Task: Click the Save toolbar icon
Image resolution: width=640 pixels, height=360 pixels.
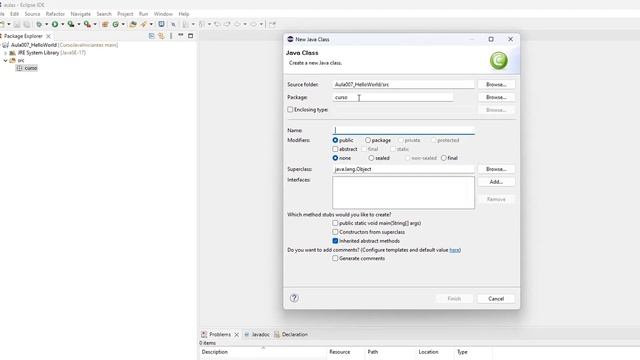Action: [17, 24]
